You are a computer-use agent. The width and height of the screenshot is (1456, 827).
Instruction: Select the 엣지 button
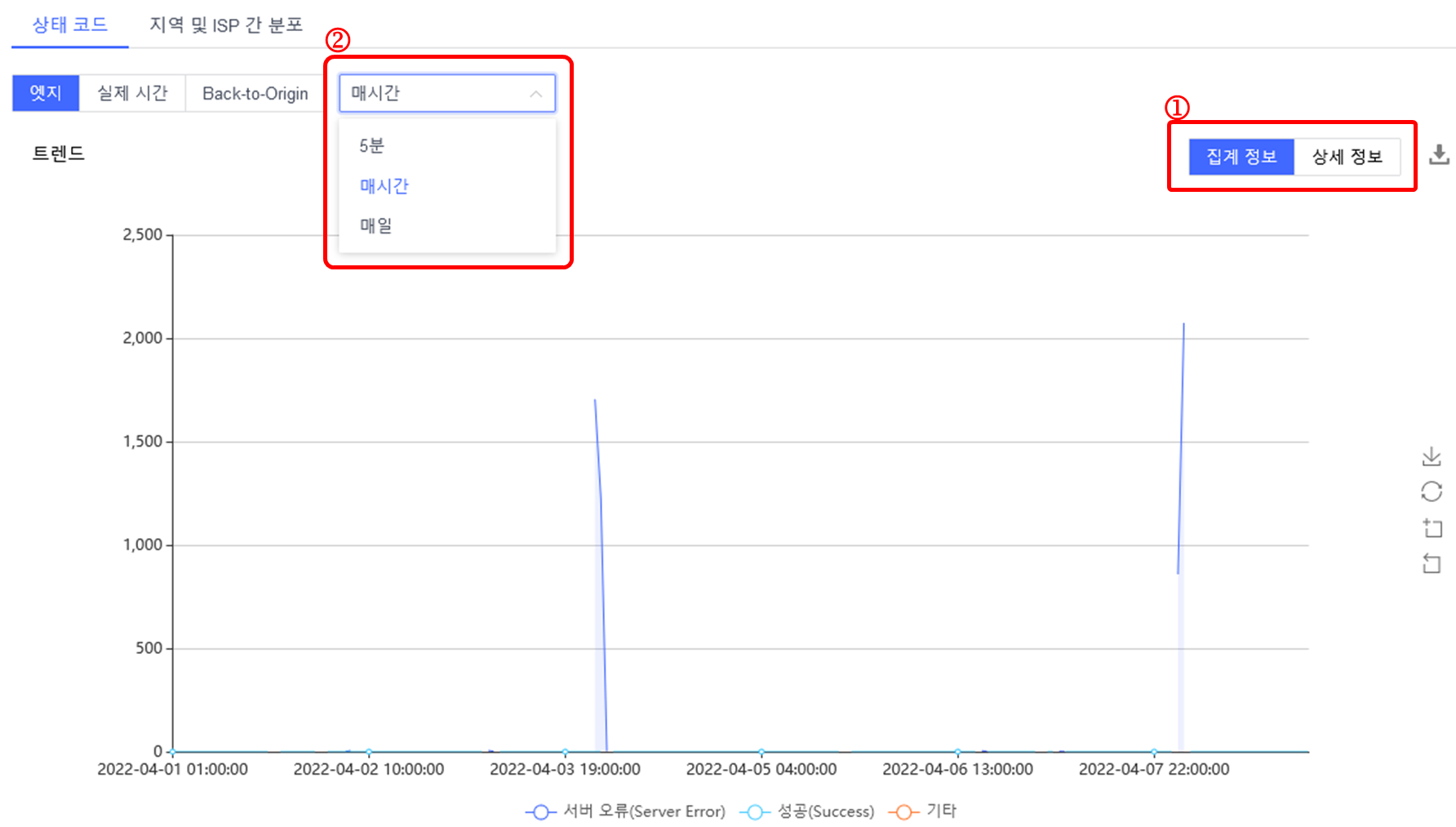pos(46,93)
